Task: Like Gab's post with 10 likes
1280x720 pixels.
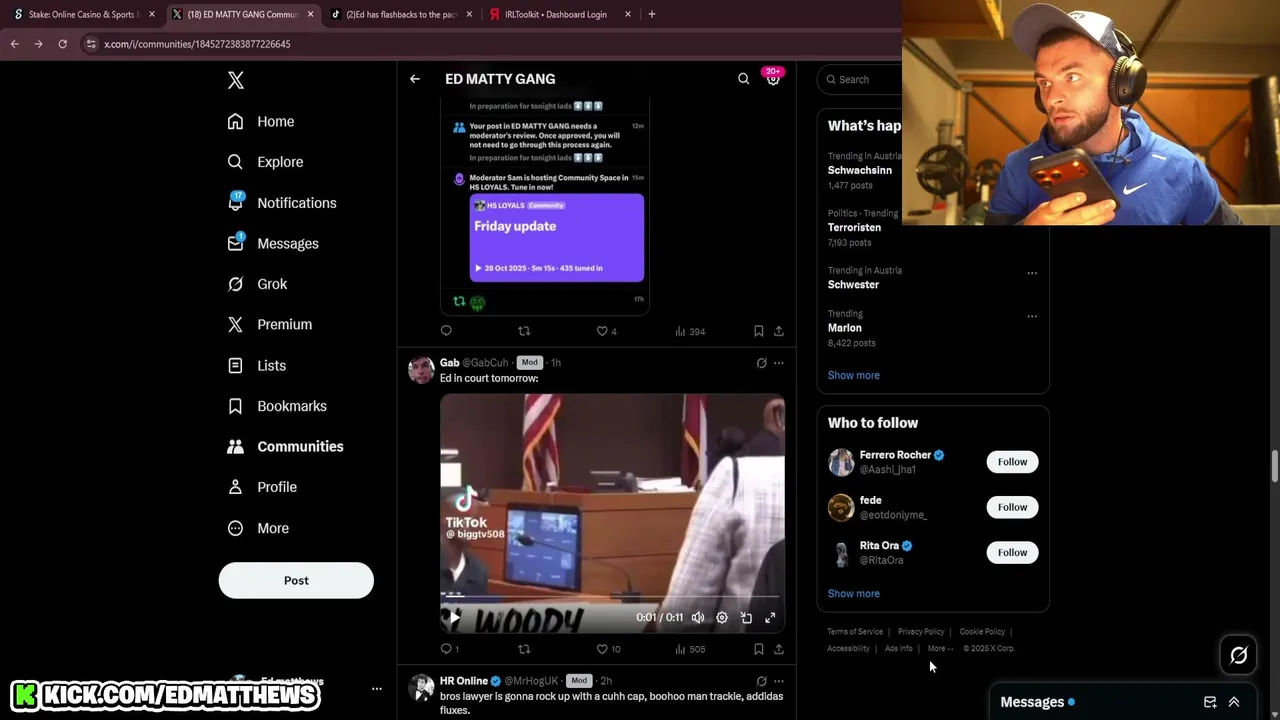Action: pos(609,649)
